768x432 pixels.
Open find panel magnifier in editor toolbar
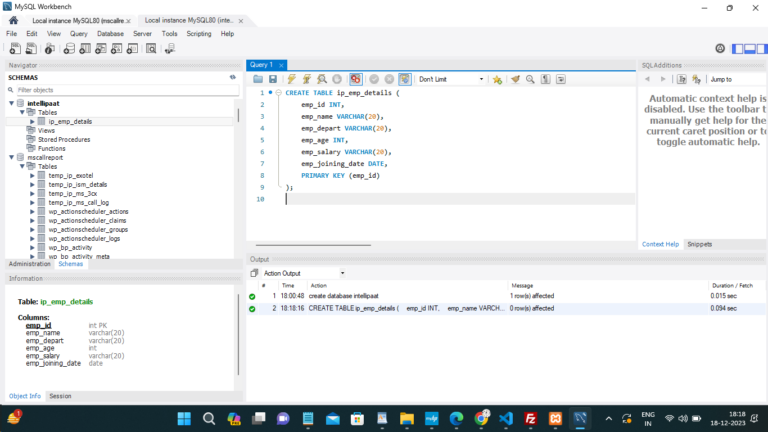coord(530,79)
